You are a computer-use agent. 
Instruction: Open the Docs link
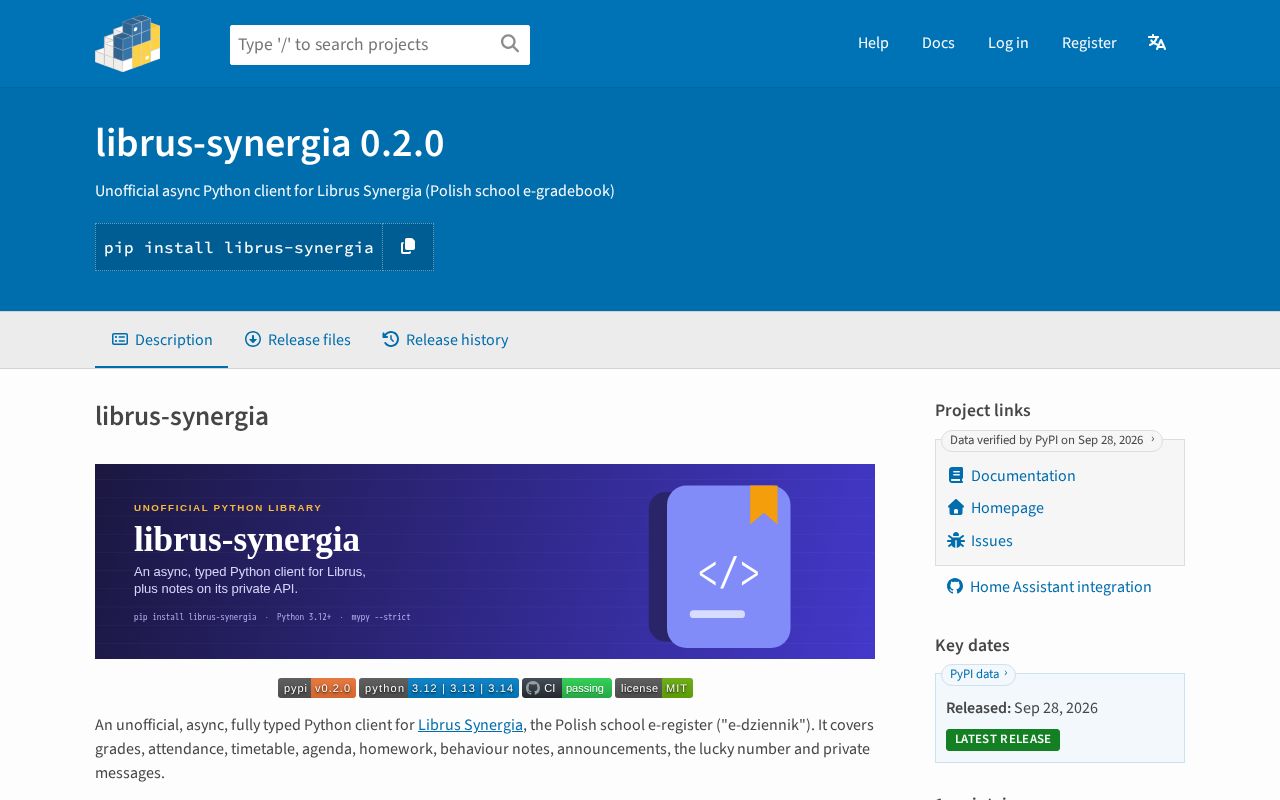[x=938, y=43]
